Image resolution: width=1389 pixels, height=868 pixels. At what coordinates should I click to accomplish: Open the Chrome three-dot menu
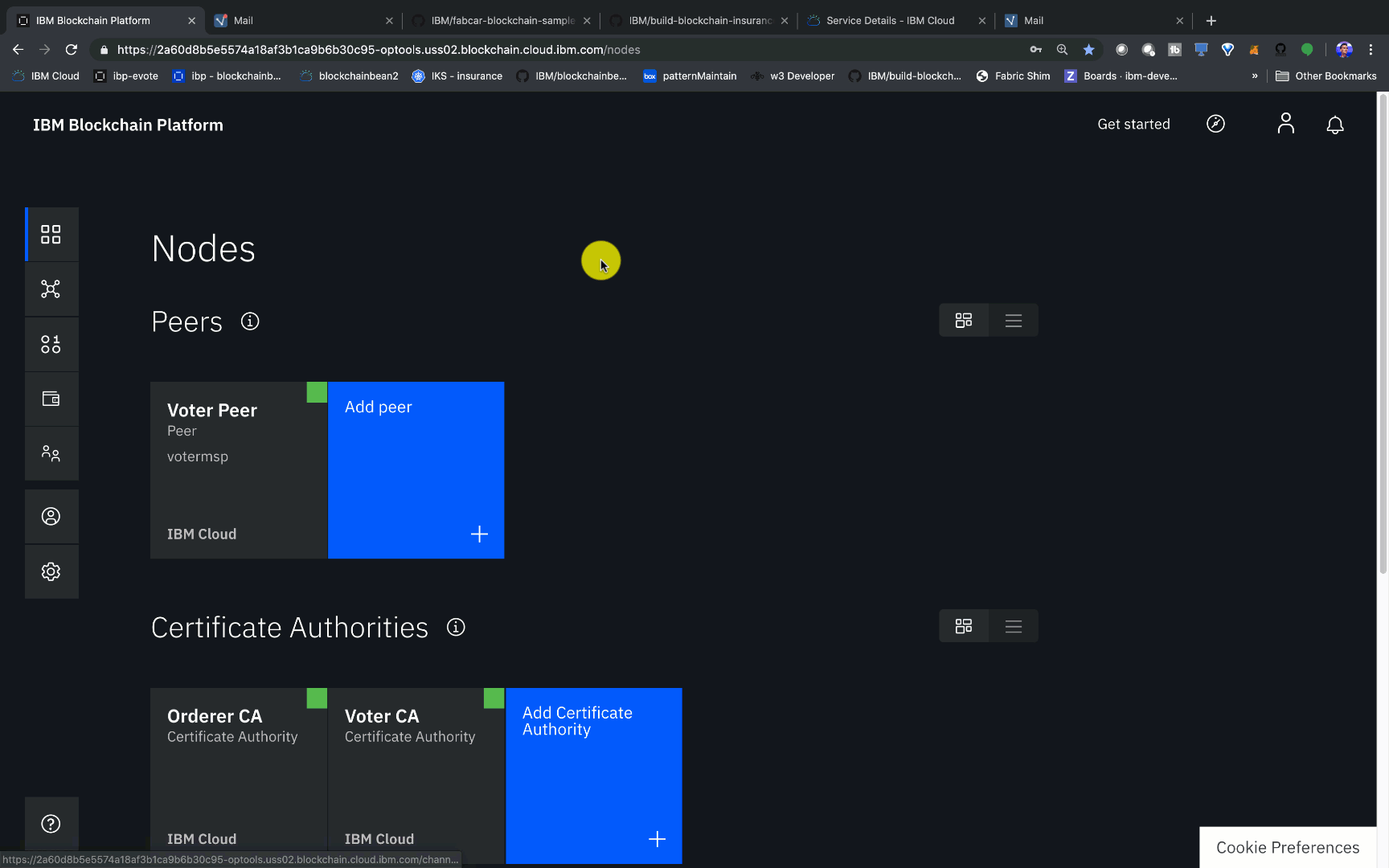pyautogui.click(x=1371, y=49)
